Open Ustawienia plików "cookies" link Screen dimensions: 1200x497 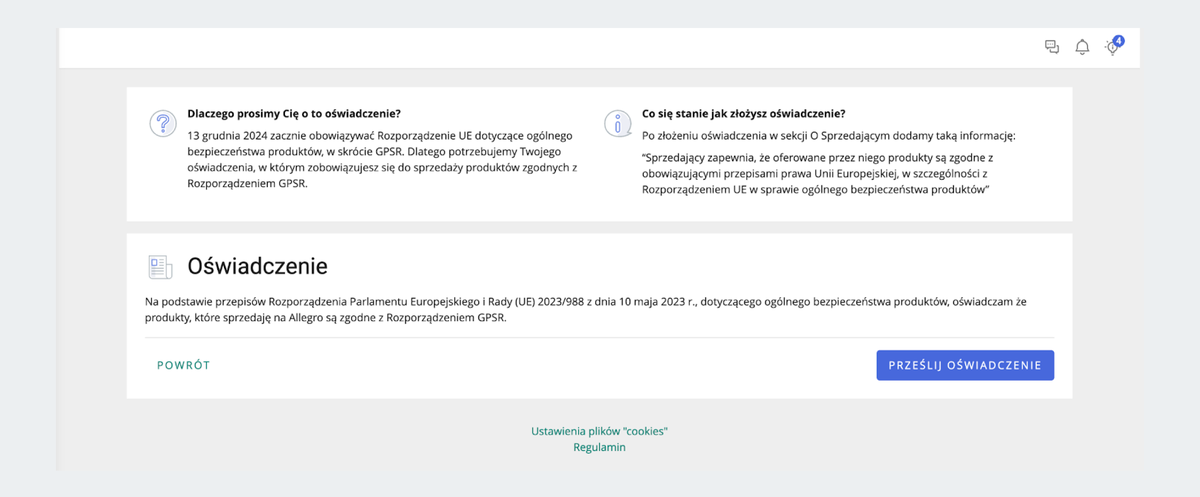tap(599, 431)
